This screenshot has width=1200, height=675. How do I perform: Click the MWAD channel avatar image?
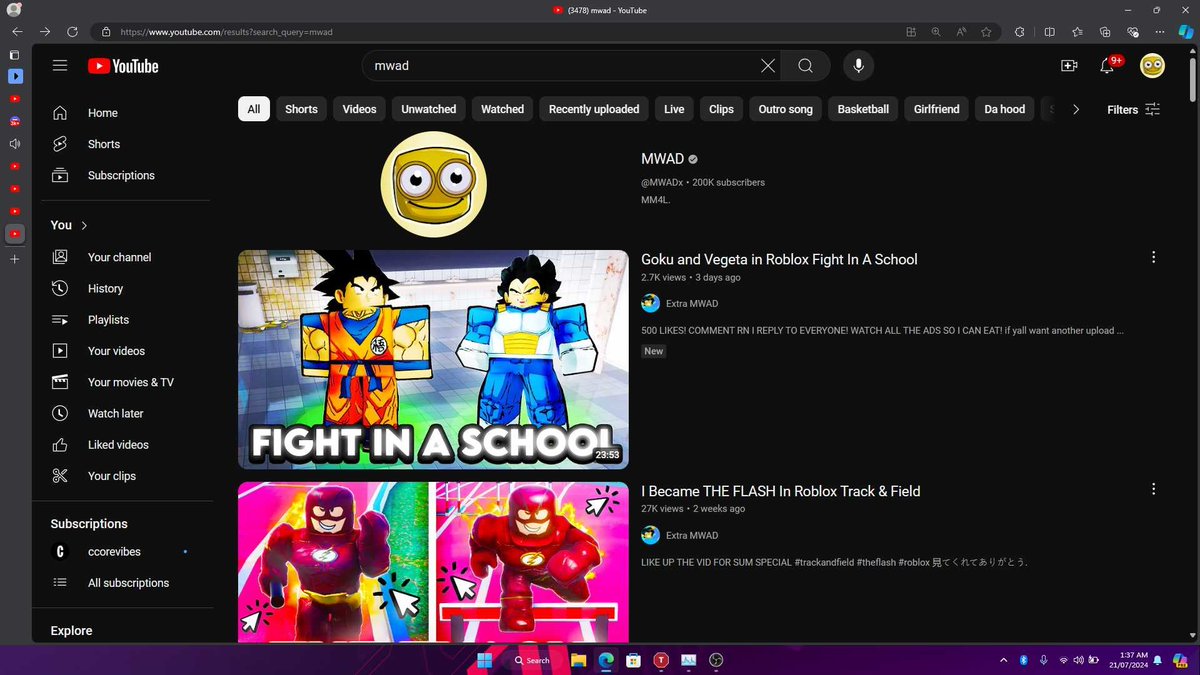pyautogui.click(x=433, y=182)
